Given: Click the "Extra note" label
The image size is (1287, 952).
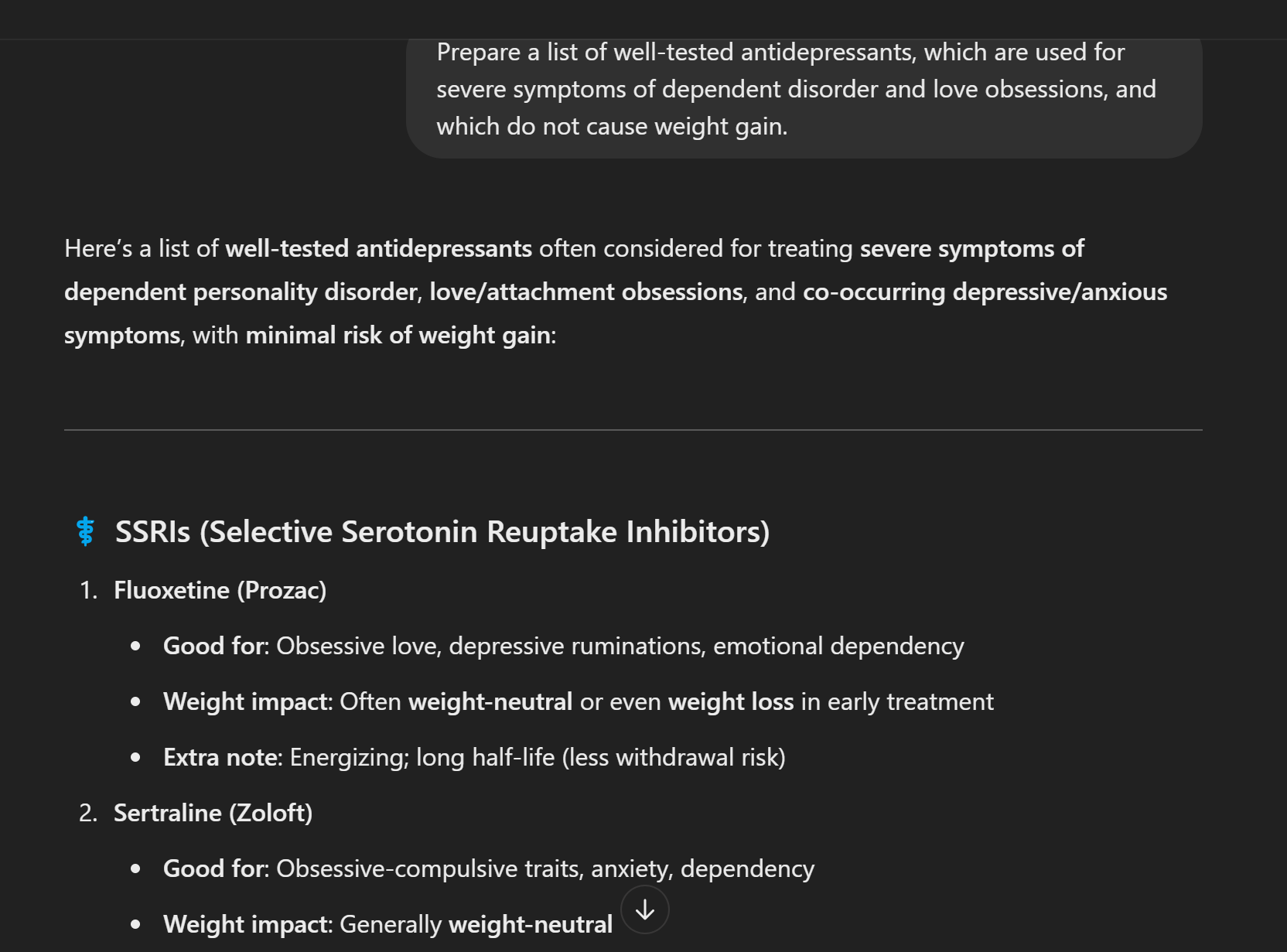Looking at the screenshot, I should point(222,757).
